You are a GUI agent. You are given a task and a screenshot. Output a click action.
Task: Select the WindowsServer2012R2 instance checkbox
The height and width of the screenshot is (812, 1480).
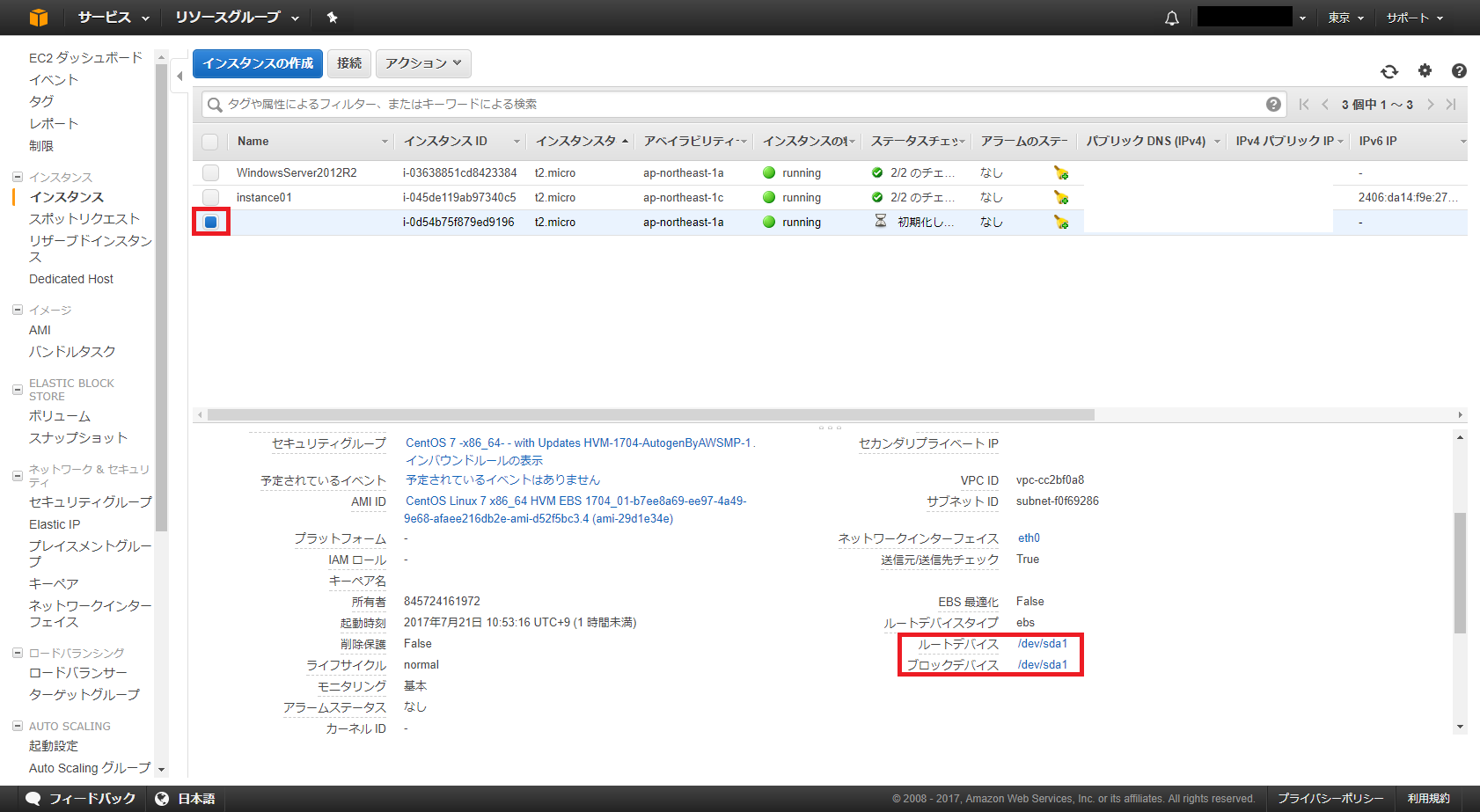[x=210, y=172]
